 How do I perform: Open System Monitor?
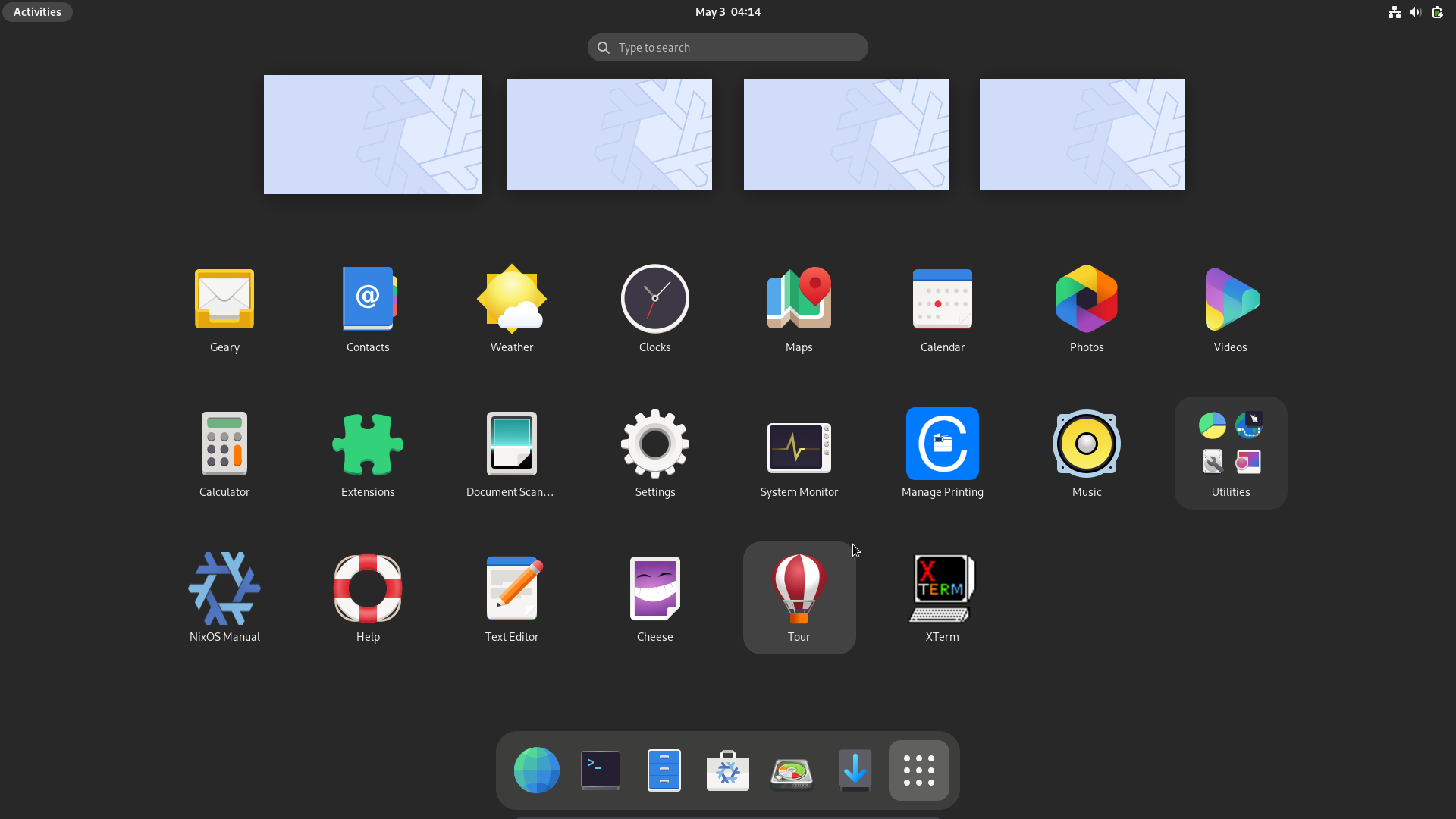pyautogui.click(x=799, y=447)
